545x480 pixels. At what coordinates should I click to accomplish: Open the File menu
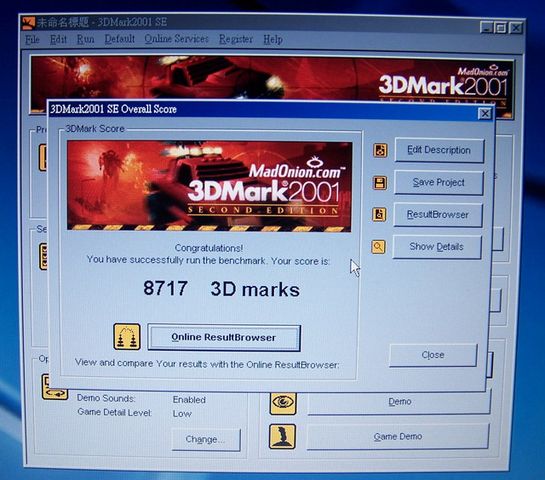click(x=32, y=39)
